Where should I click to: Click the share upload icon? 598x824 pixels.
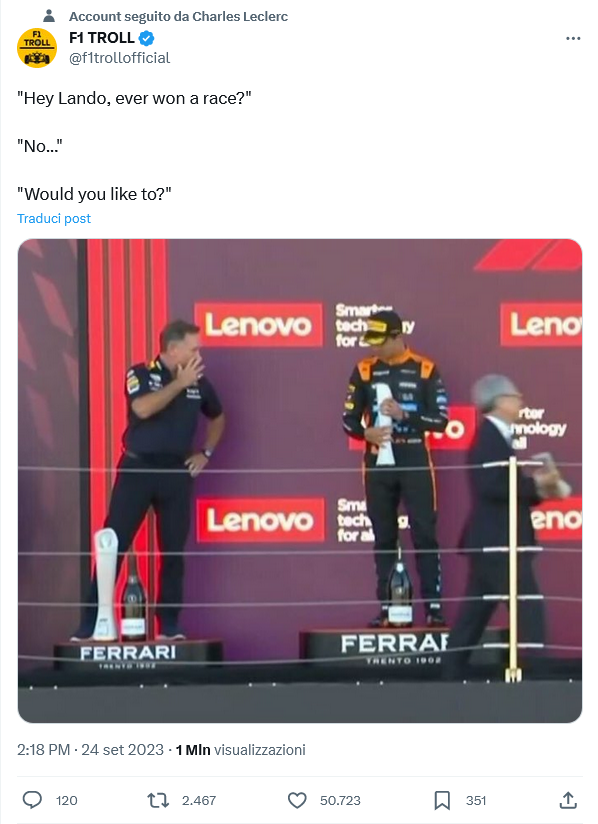pyautogui.click(x=568, y=800)
